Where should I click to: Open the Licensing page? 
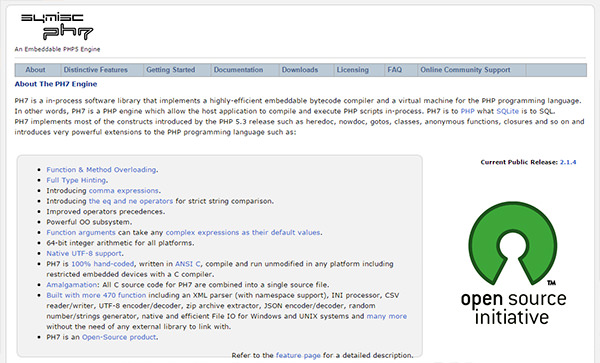click(353, 70)
